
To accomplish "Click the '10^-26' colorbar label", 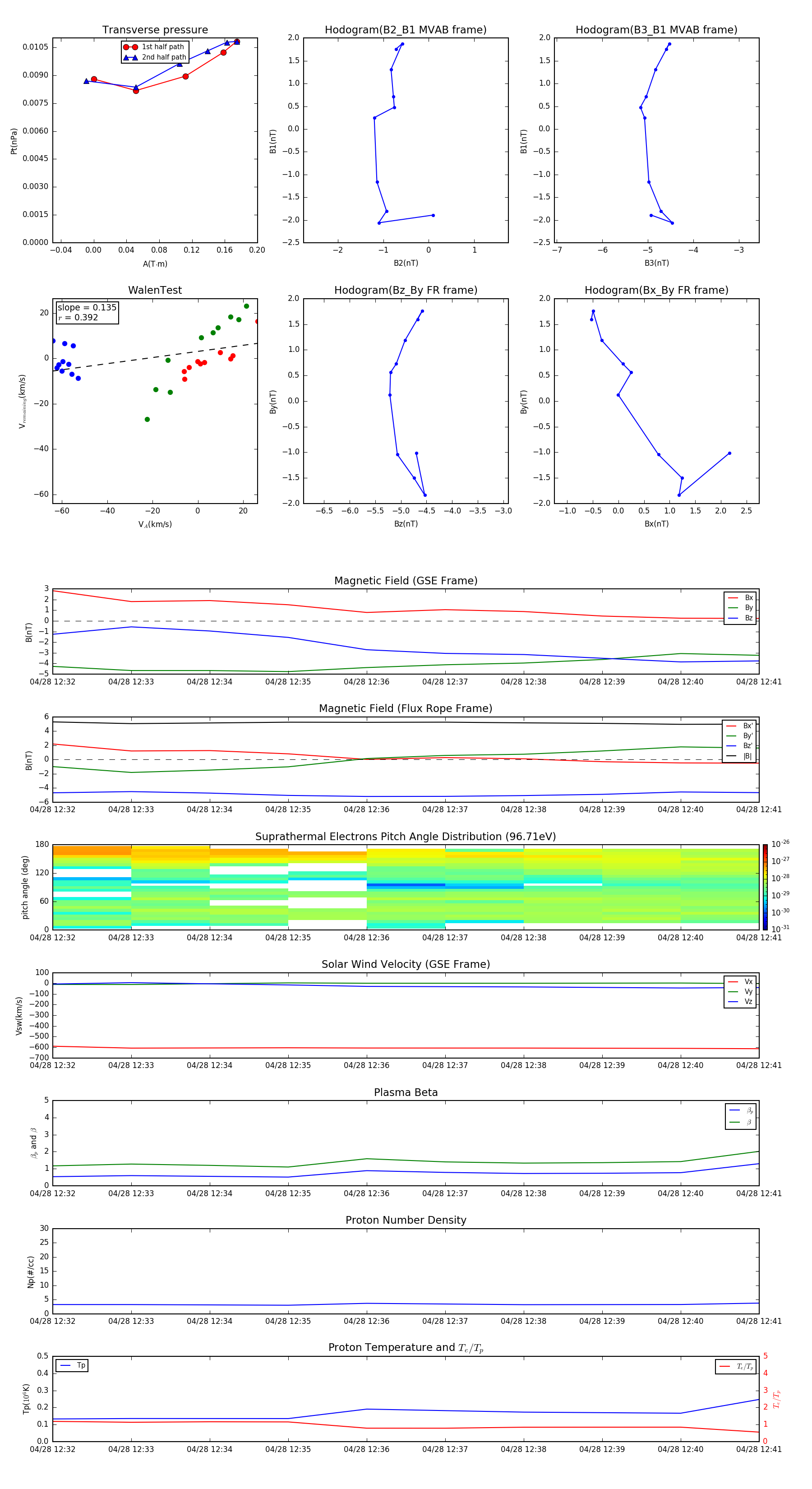I will pyautogui.click(x=780, y=844).
